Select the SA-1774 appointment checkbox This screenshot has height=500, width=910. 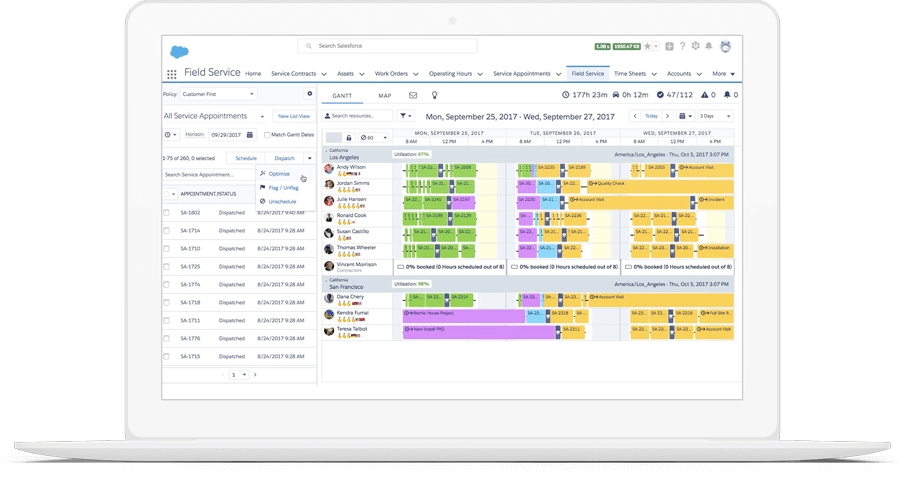point(167,285)
